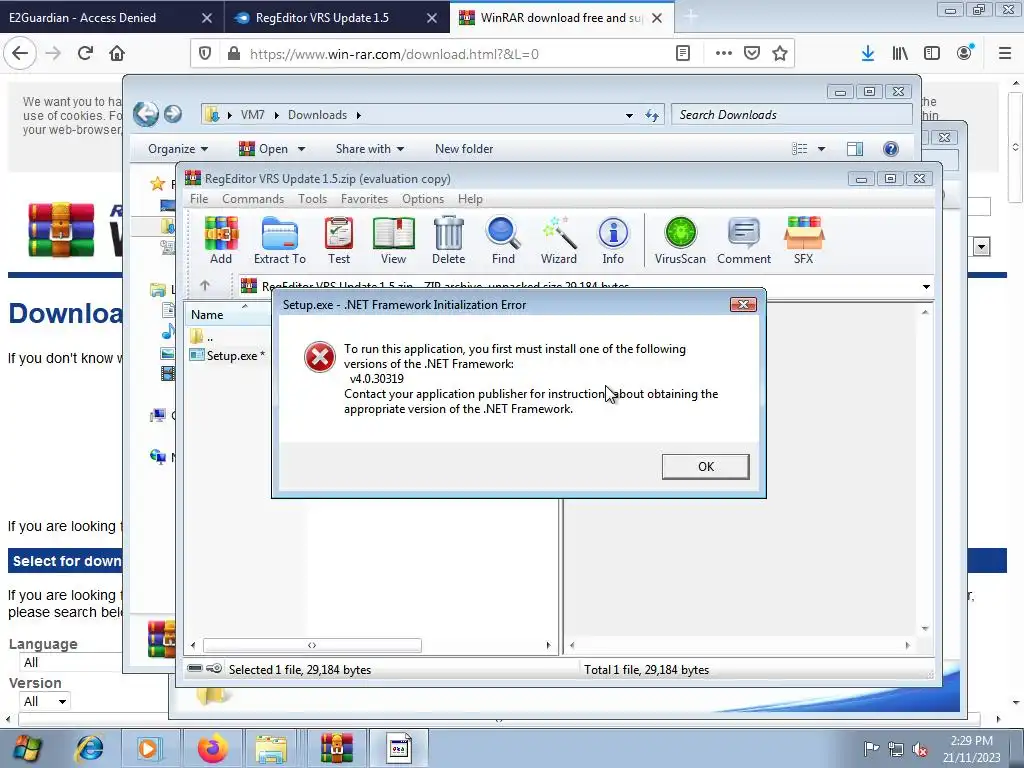Click the Add icon in WinRAR toolbar
Viewport: 1024px width, 768px height.
[221, 240]
